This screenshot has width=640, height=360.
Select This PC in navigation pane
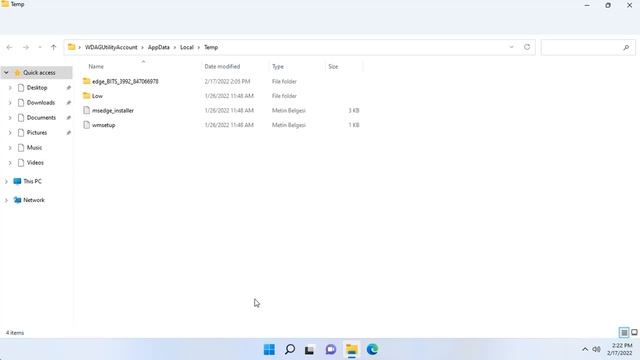tap(32, 181)
